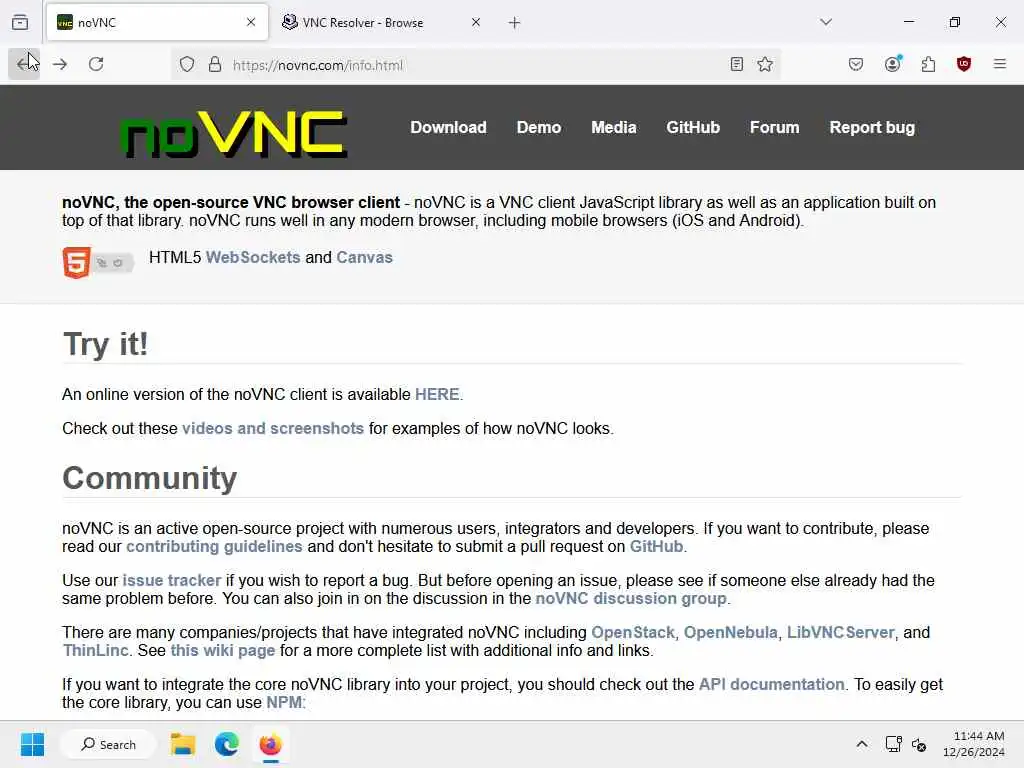Show hidden system tray icons

pyautogui.click(x=862, y=744)
